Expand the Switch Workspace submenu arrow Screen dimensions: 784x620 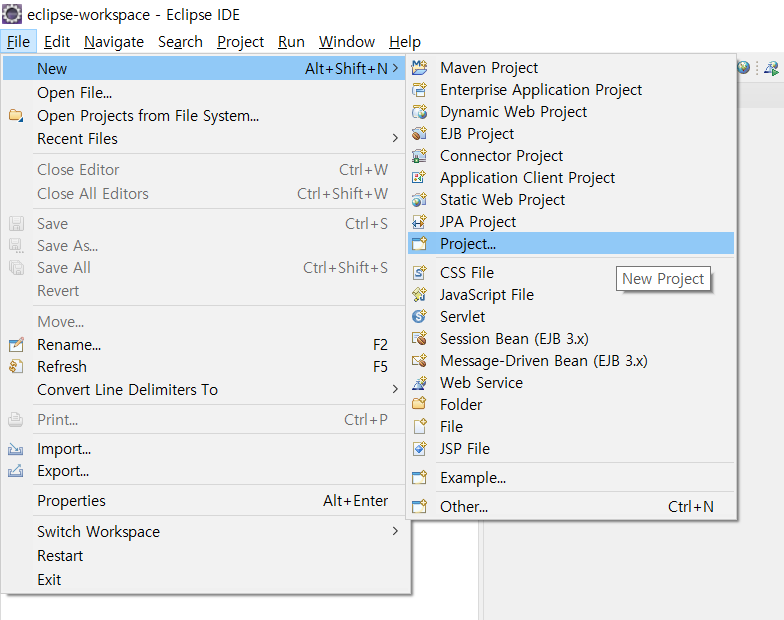tap(396, 531)
